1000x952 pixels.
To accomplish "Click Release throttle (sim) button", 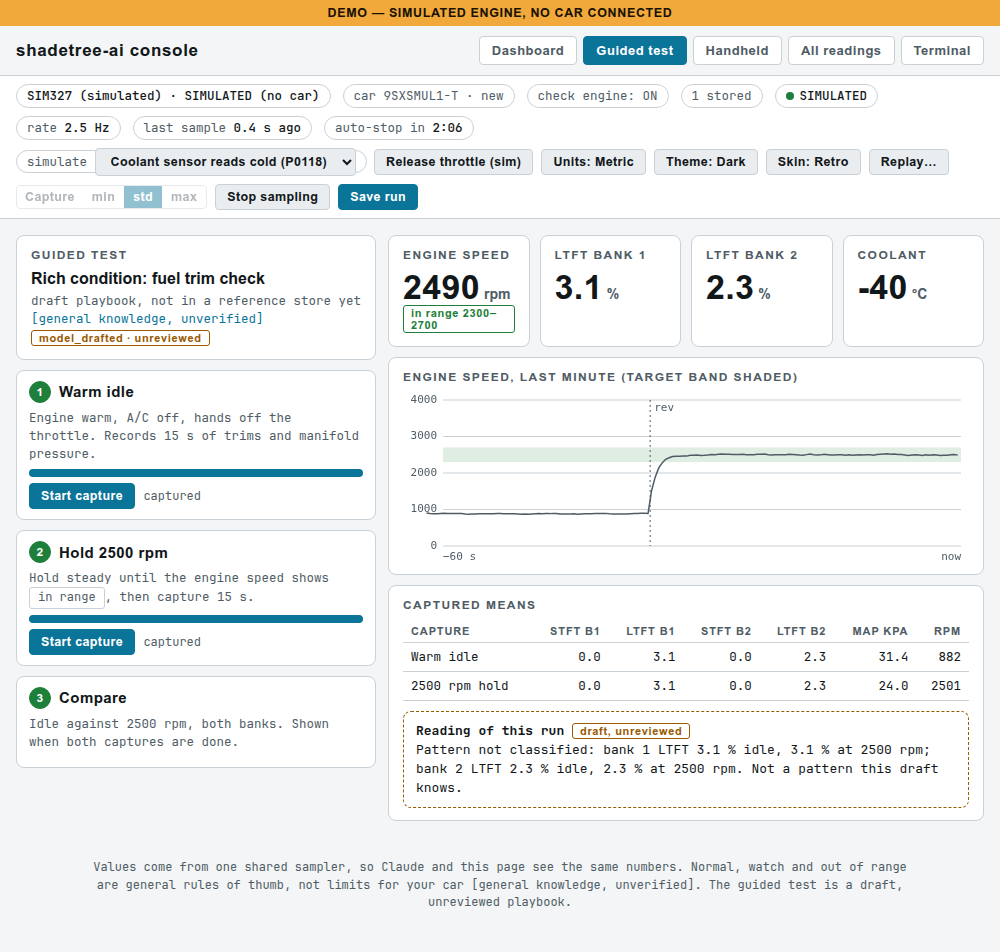I will coord(453,162).
